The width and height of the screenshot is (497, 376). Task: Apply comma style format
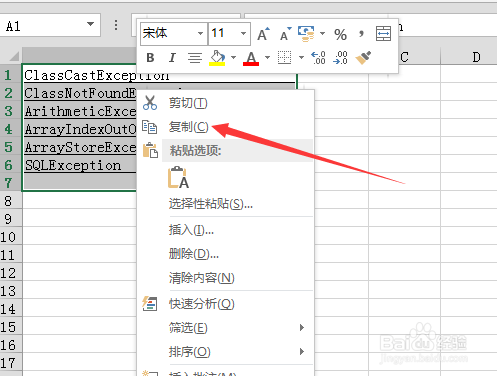(361, 34)
